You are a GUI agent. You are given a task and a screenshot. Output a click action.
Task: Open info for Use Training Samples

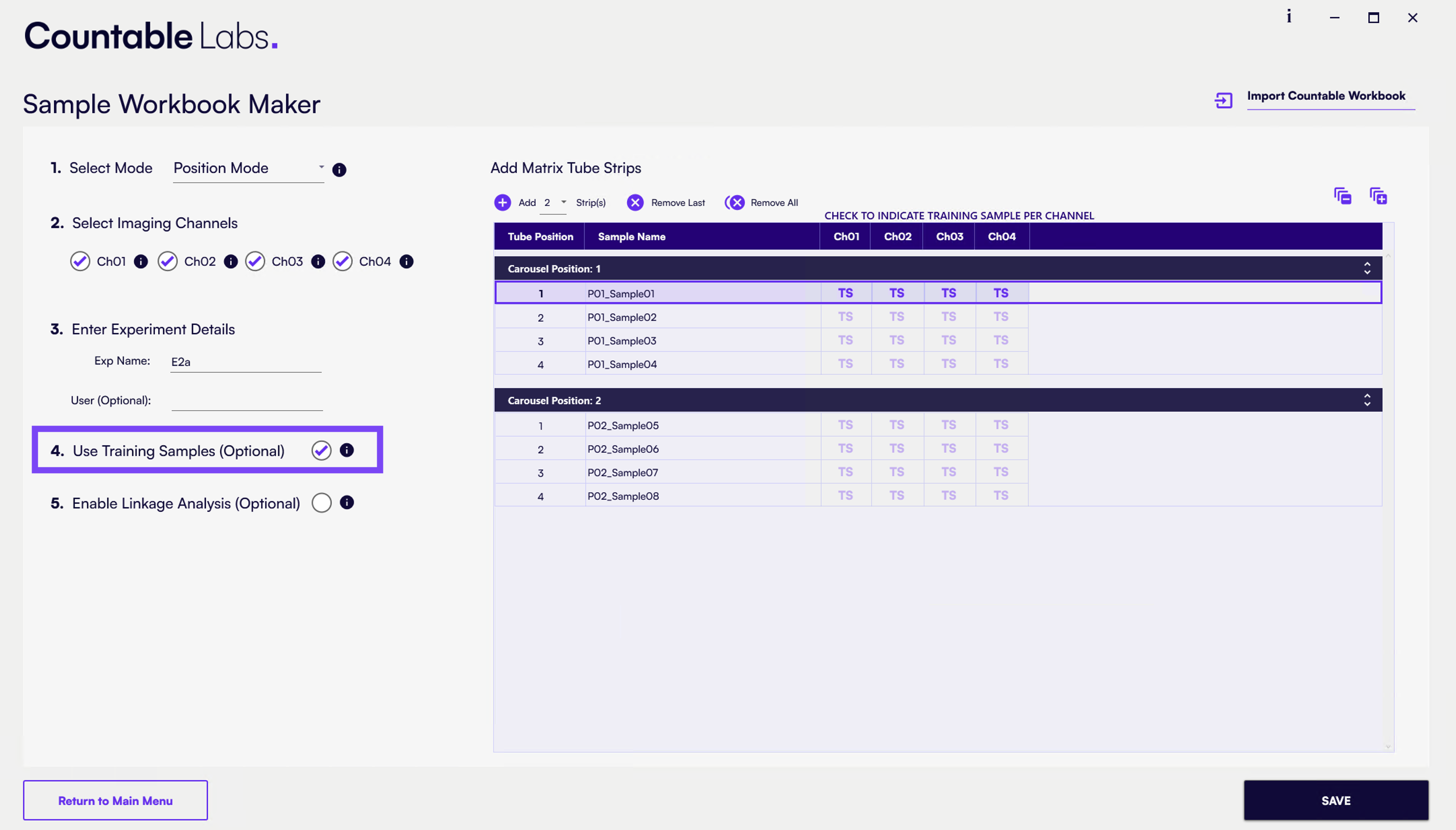point(347,450)
